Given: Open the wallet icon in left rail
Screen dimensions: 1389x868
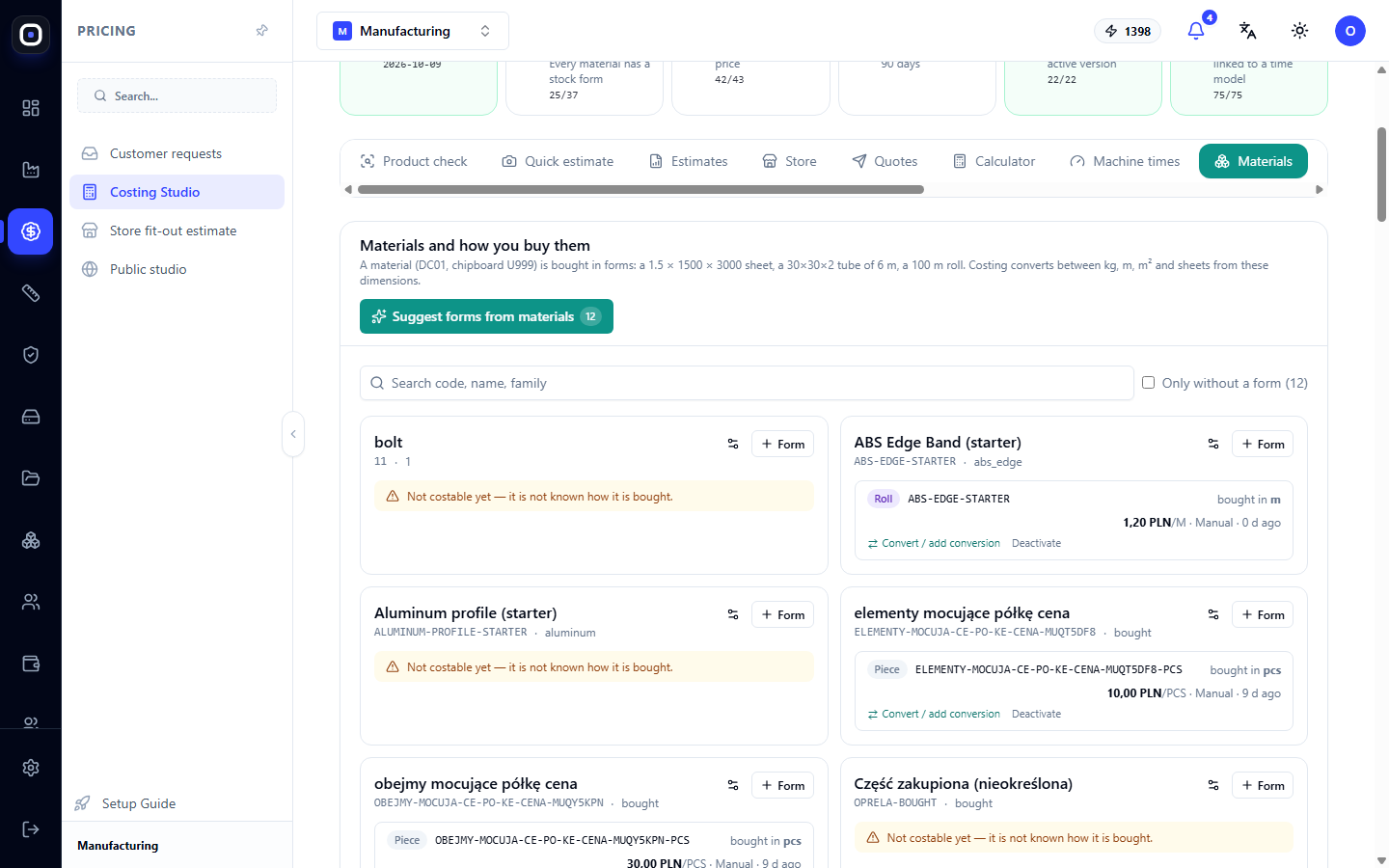Looking at the screenshot, I should (31, 664).
